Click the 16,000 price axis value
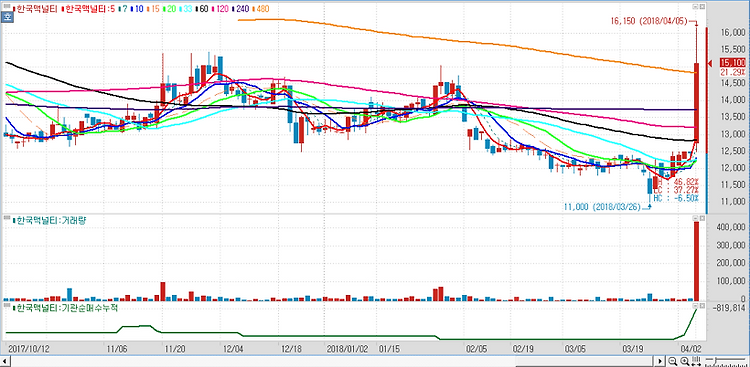 pos(733,33)
